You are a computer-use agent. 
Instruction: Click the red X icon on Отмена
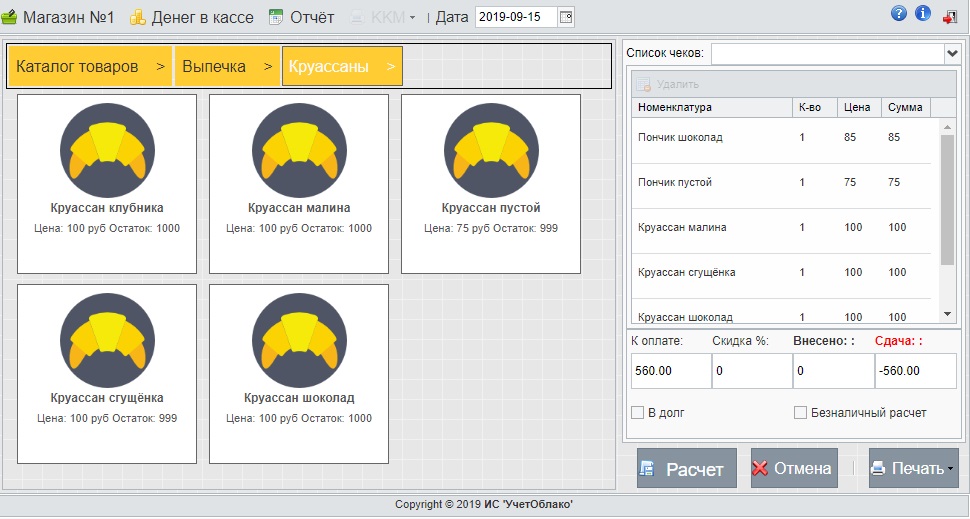coord(760,468)
